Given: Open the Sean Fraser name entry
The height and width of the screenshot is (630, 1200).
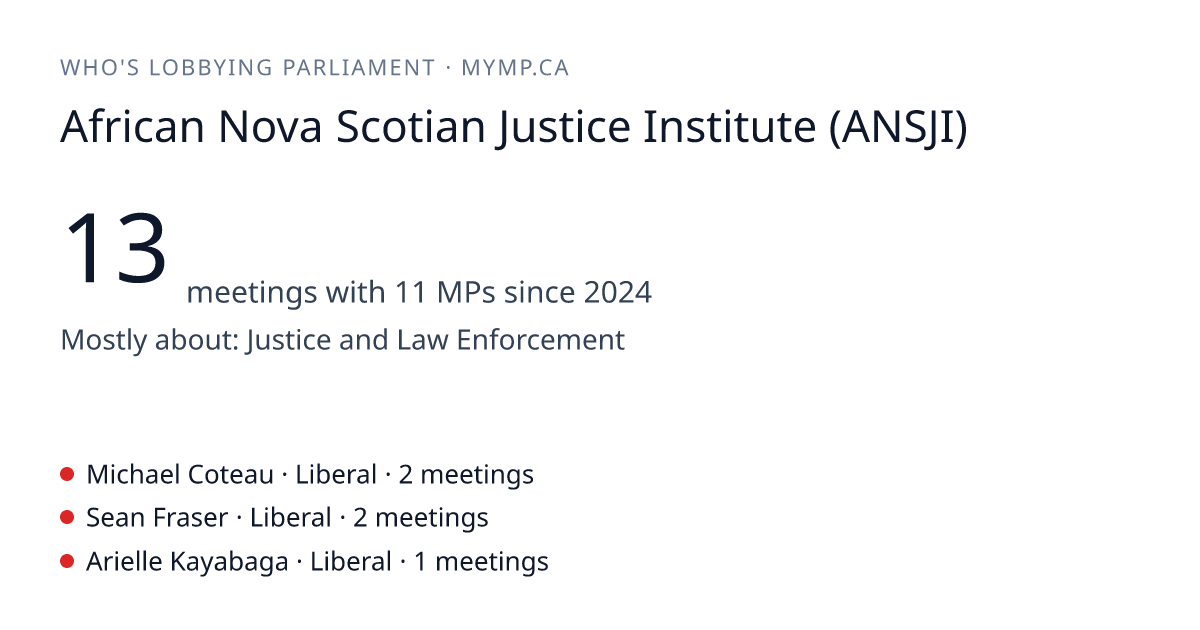Looking at the screenshot, I should tap(157, 517).
